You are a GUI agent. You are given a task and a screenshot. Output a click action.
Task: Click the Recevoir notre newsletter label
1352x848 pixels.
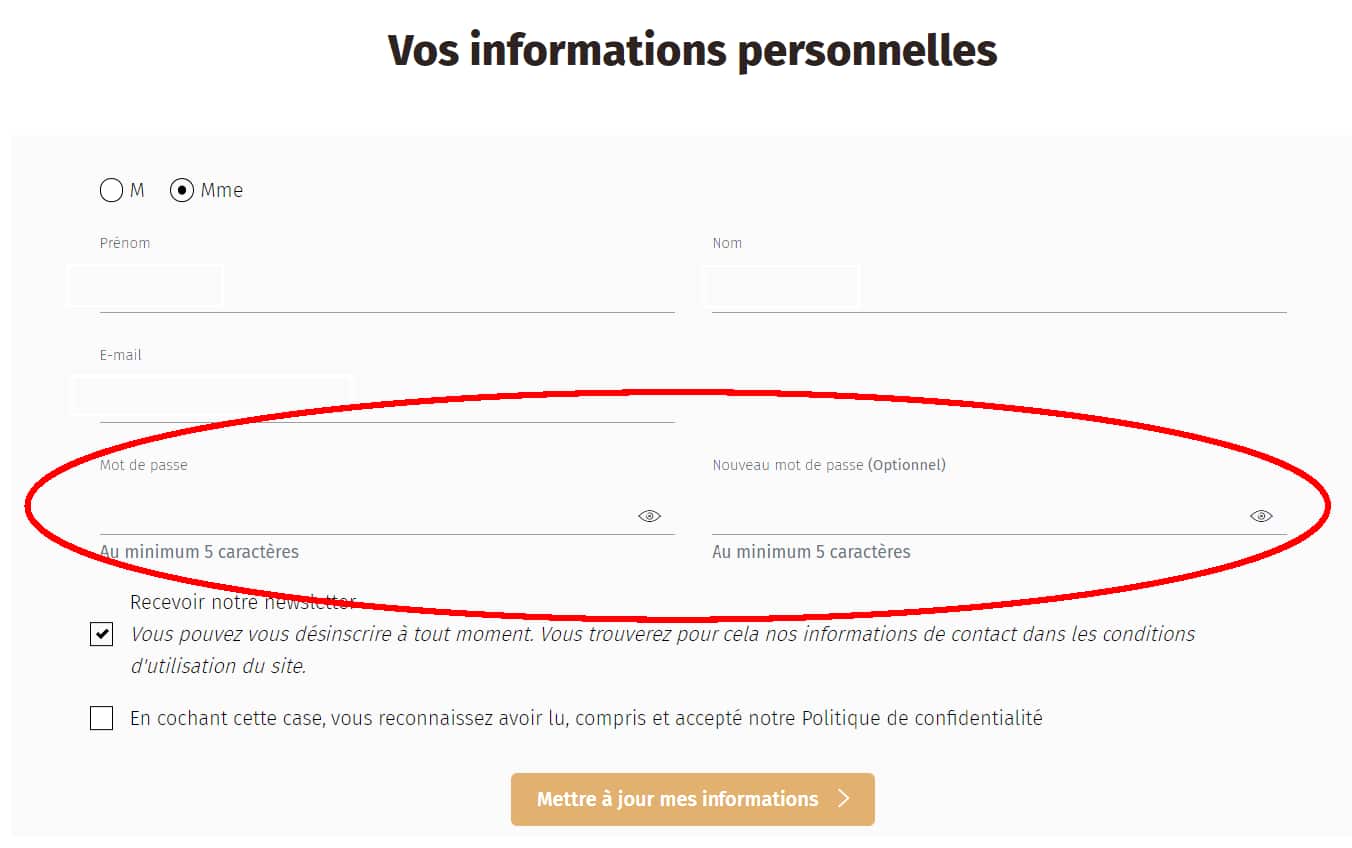click(x=242, y=602)
